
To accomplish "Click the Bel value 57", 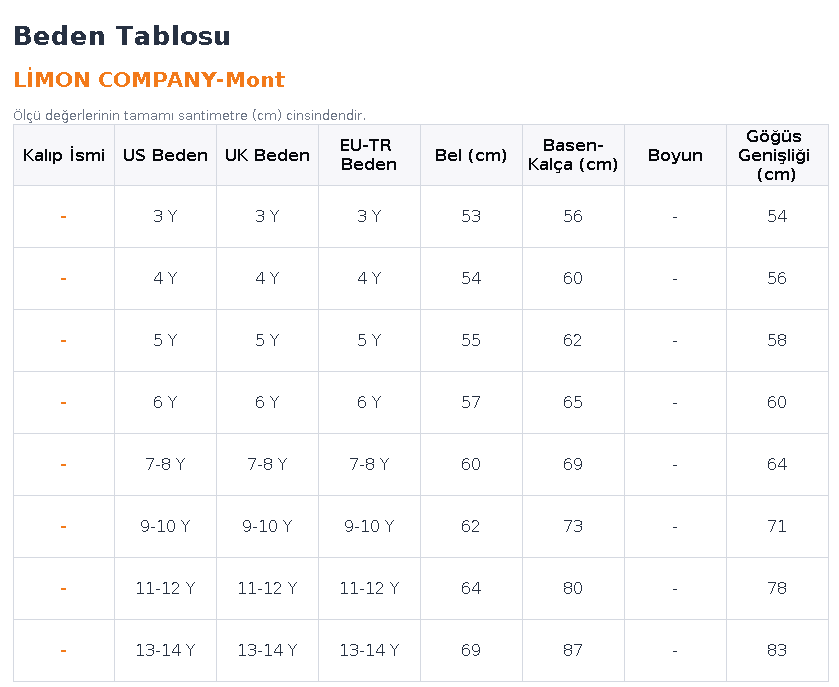I will click(471, 402).
